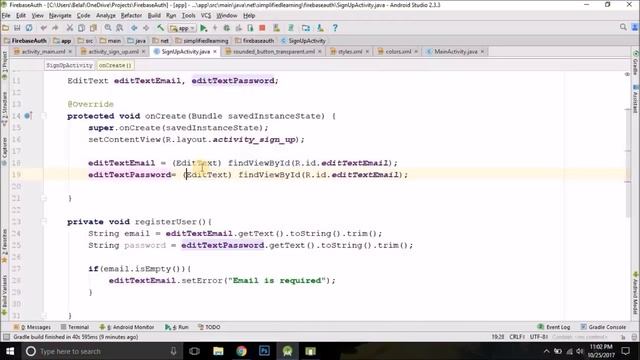640x360 pixels.
Task: Open Android Monitor tool window
Action: click(127, 327)
